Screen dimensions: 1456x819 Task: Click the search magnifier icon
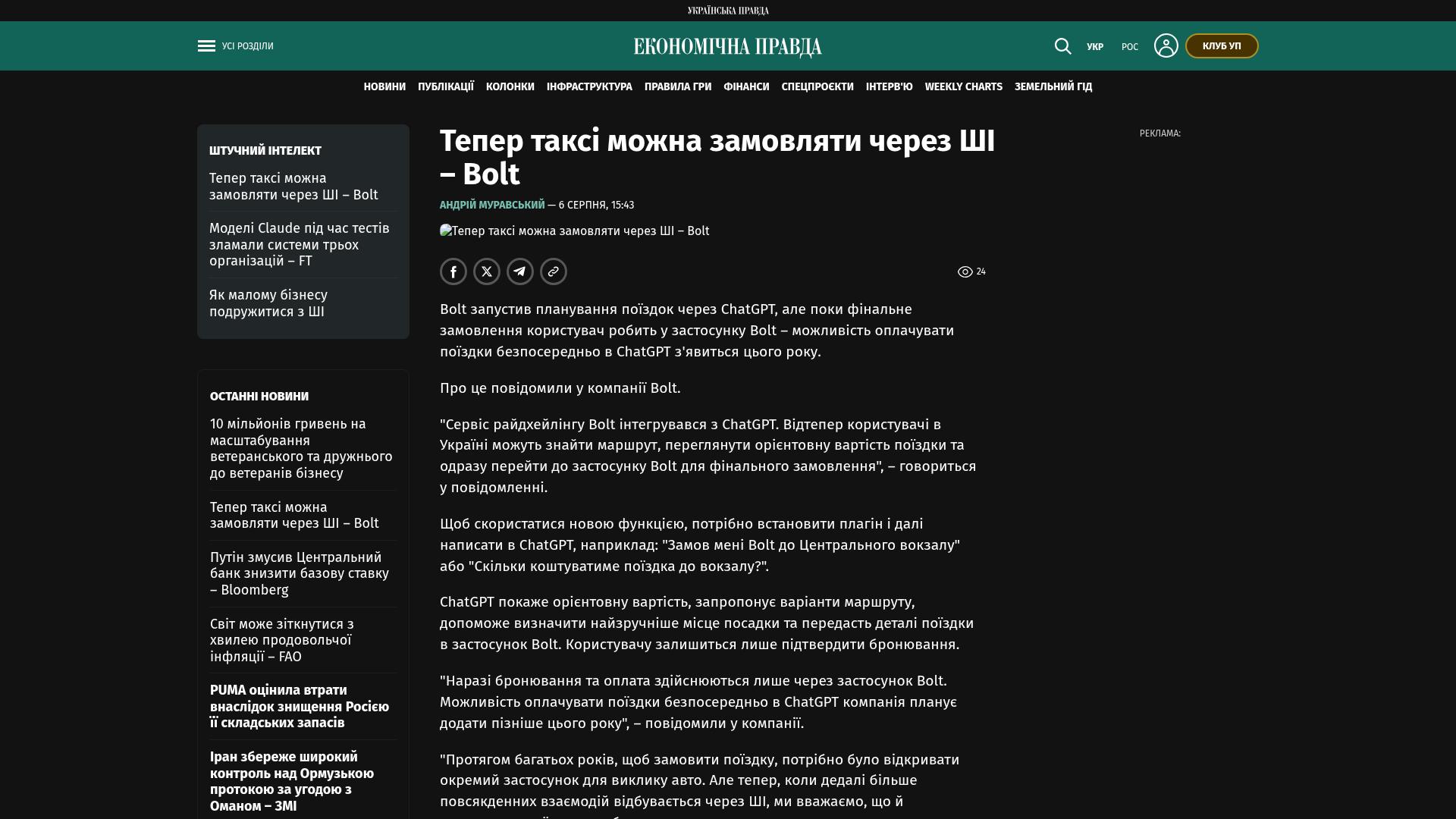pyautogui.click(x=1062, y=46)
